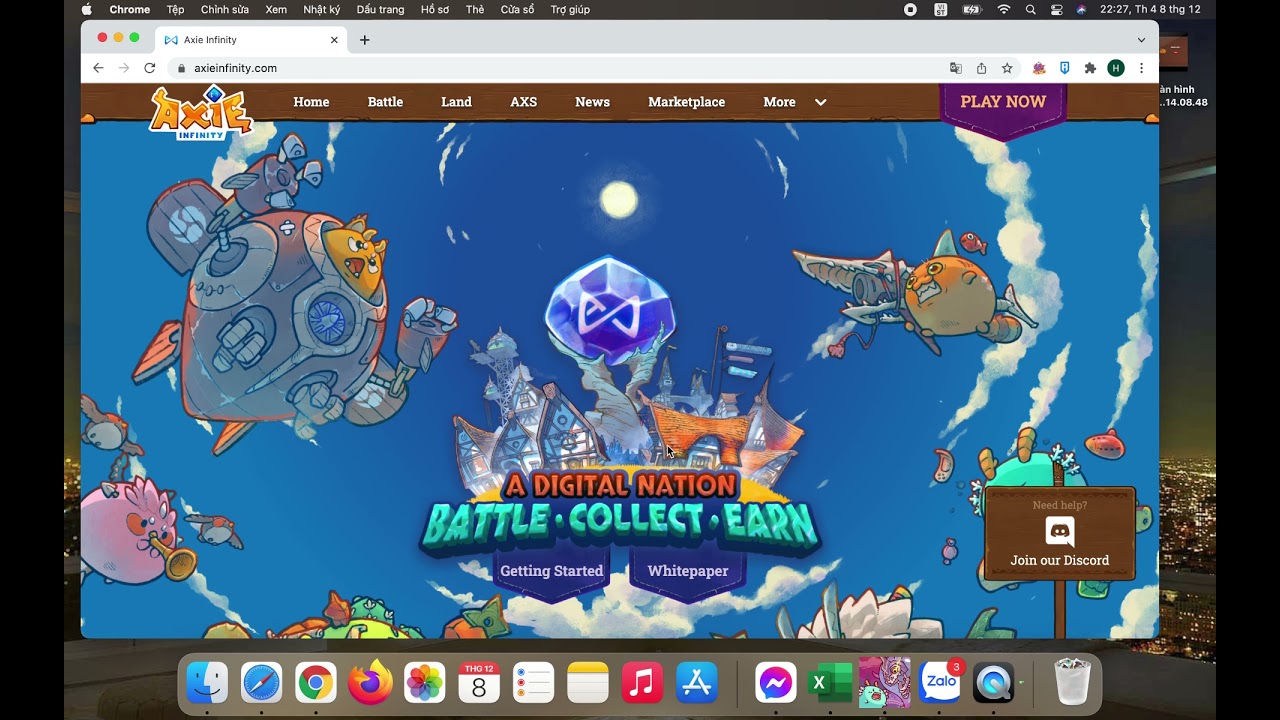Screen dimensions: 1280x720
Task: Click the lock site info icon
Action: tap(181, 69)
